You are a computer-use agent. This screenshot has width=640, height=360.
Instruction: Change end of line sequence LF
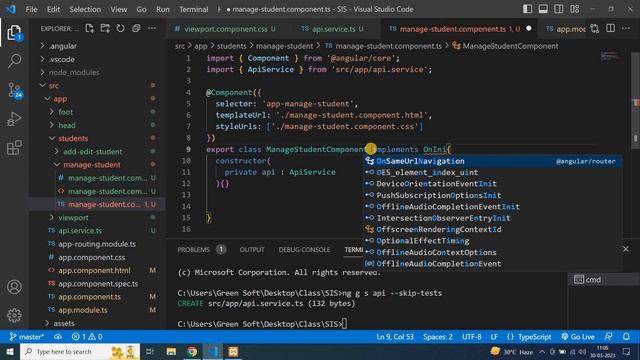click(494, 337)
